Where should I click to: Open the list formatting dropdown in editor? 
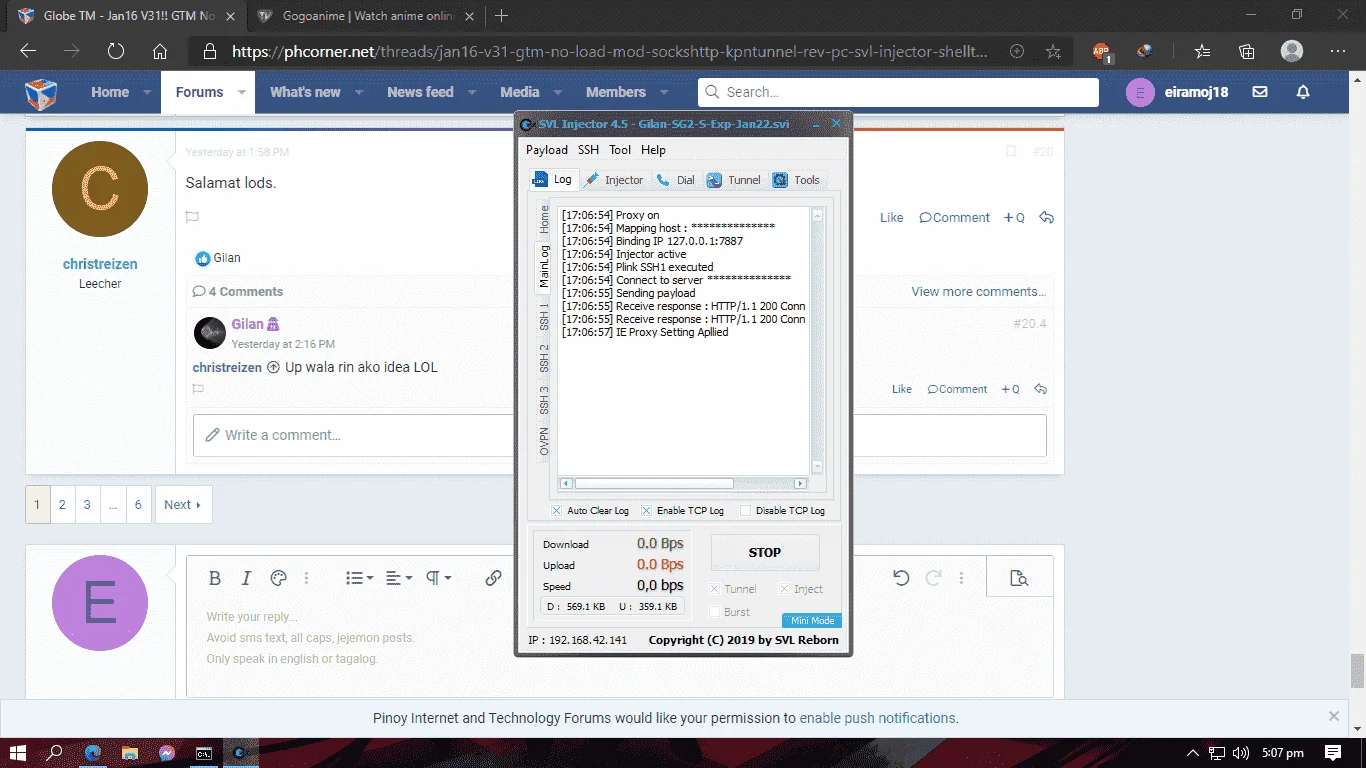(x=360, y=578)
